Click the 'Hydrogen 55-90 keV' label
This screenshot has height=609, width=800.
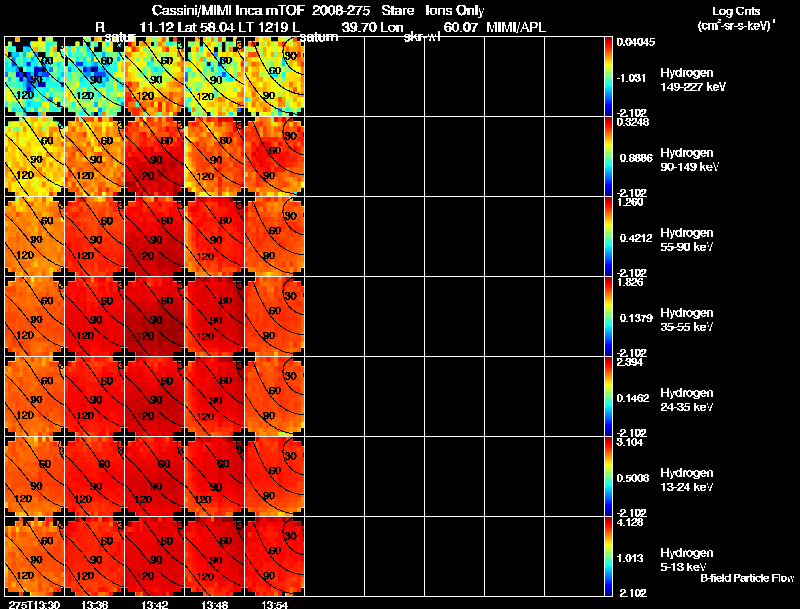(687, 240)
